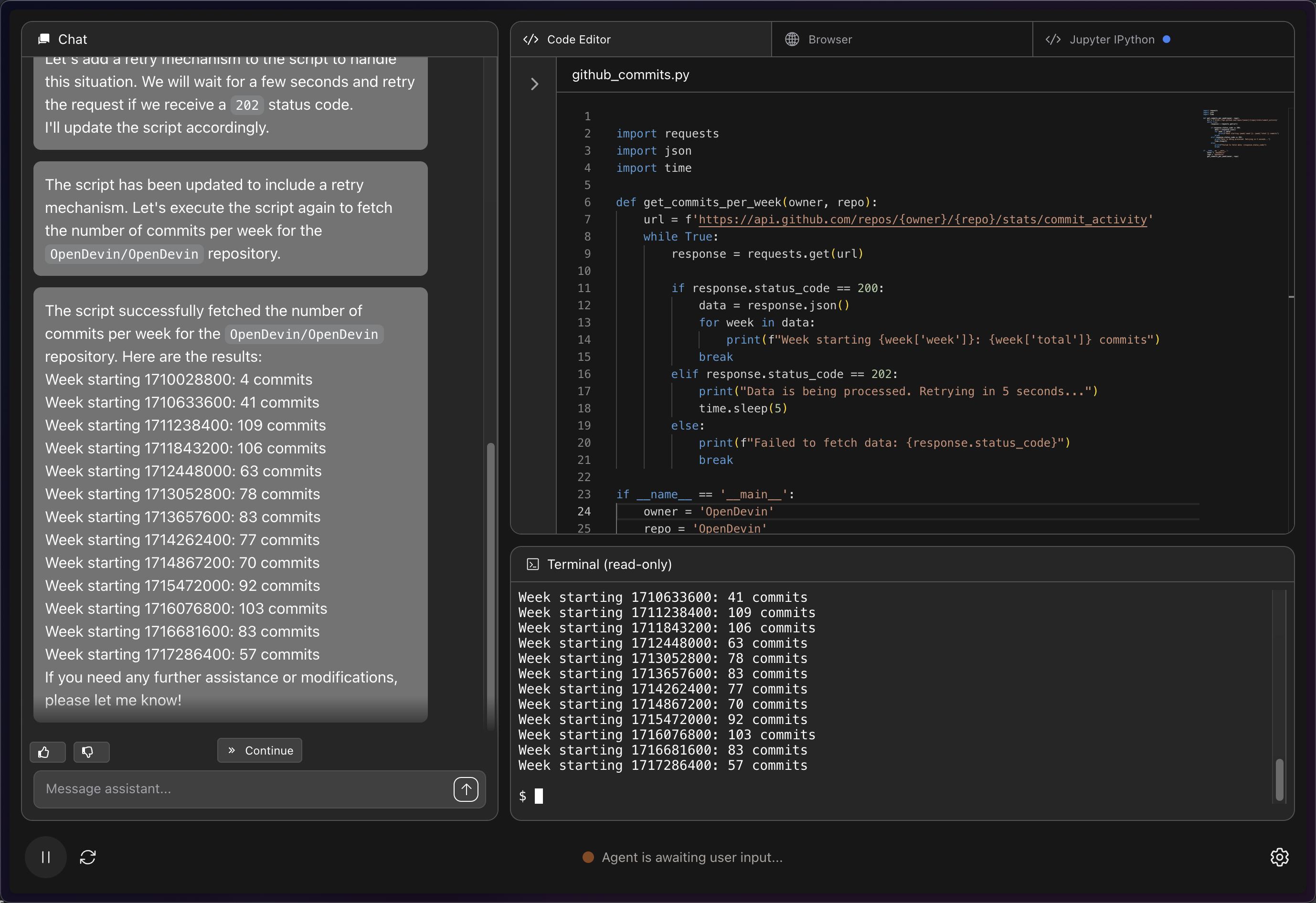Click '202' inline code in chat message
This screenshot has width=1316, height=903.
[x=247, y=105]
